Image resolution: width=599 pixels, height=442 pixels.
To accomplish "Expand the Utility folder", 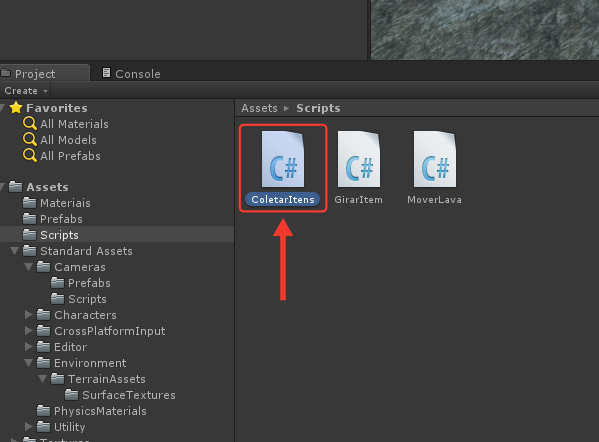I will [29, 426].
